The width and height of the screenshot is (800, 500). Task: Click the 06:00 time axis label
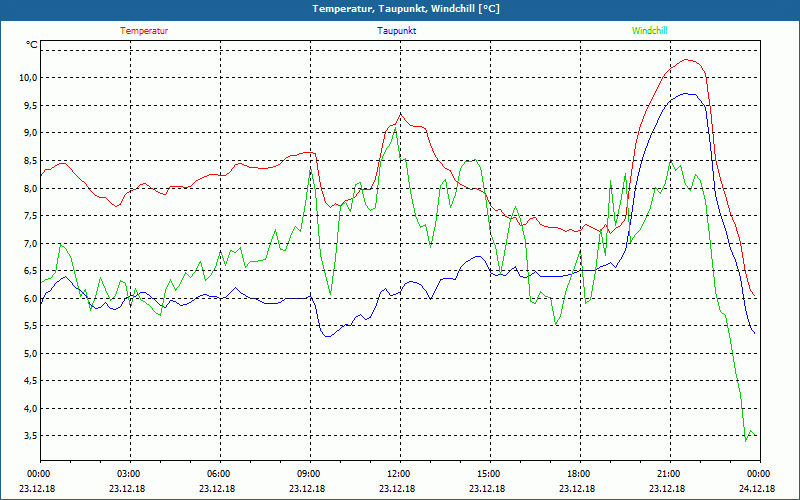pyautogui.click(x=218, y=474)
